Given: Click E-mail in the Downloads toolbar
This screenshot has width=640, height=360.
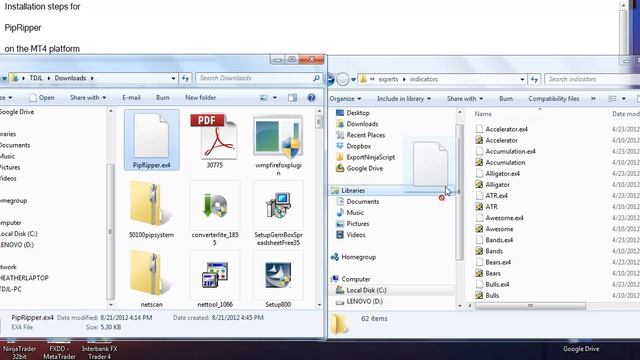Looking at the screenshot, I should [131, 98].
